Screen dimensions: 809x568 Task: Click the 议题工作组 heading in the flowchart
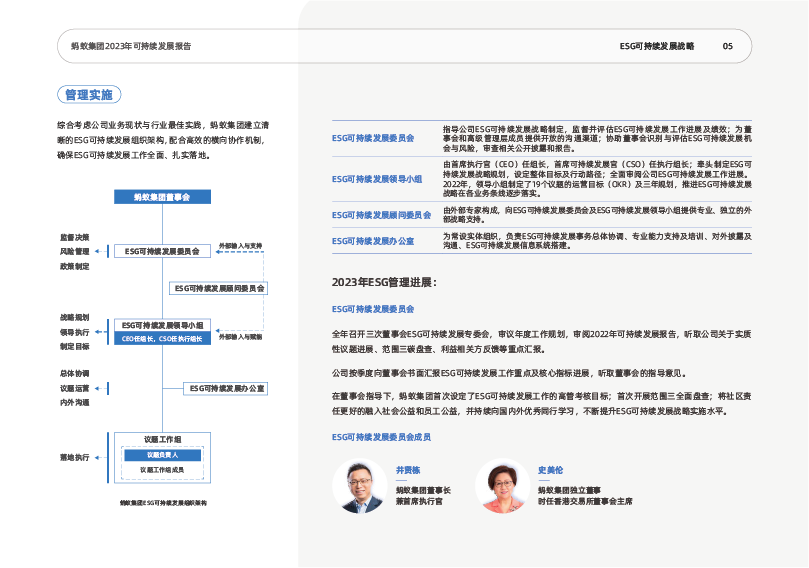coord(162,439)
